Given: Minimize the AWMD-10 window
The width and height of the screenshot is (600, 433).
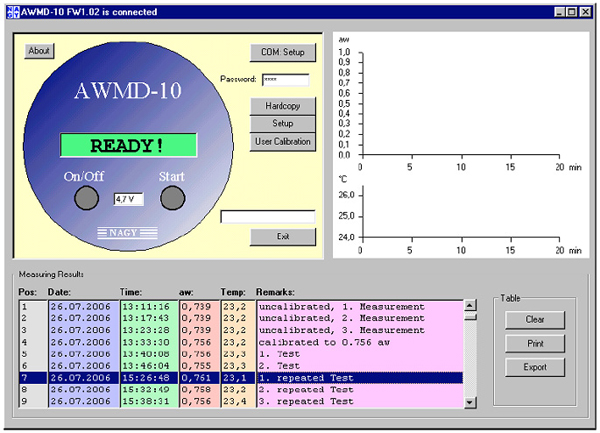Looking at the screenshot, I should click(560, 12).
